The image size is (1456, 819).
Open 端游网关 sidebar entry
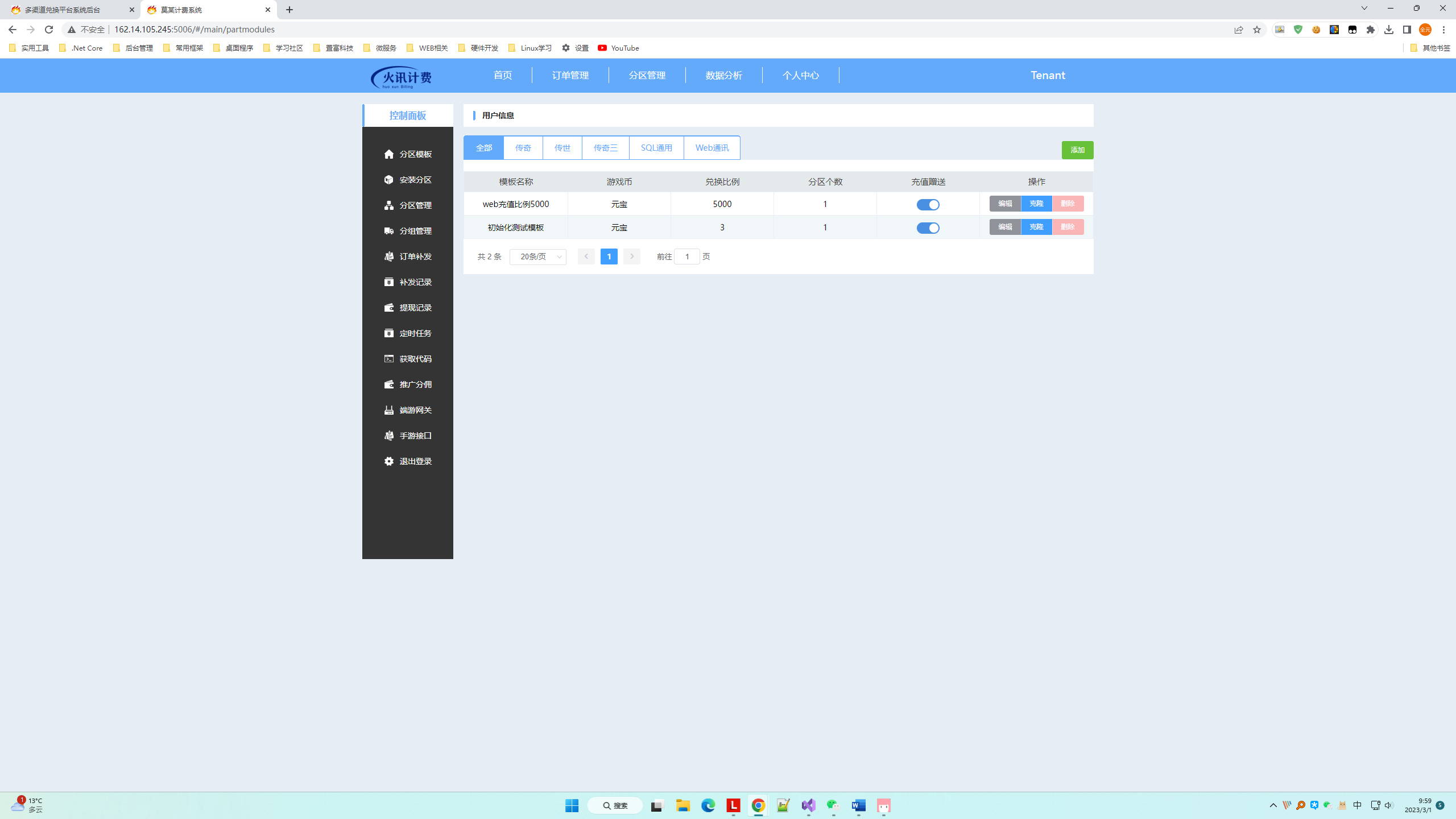pos(408,410)
